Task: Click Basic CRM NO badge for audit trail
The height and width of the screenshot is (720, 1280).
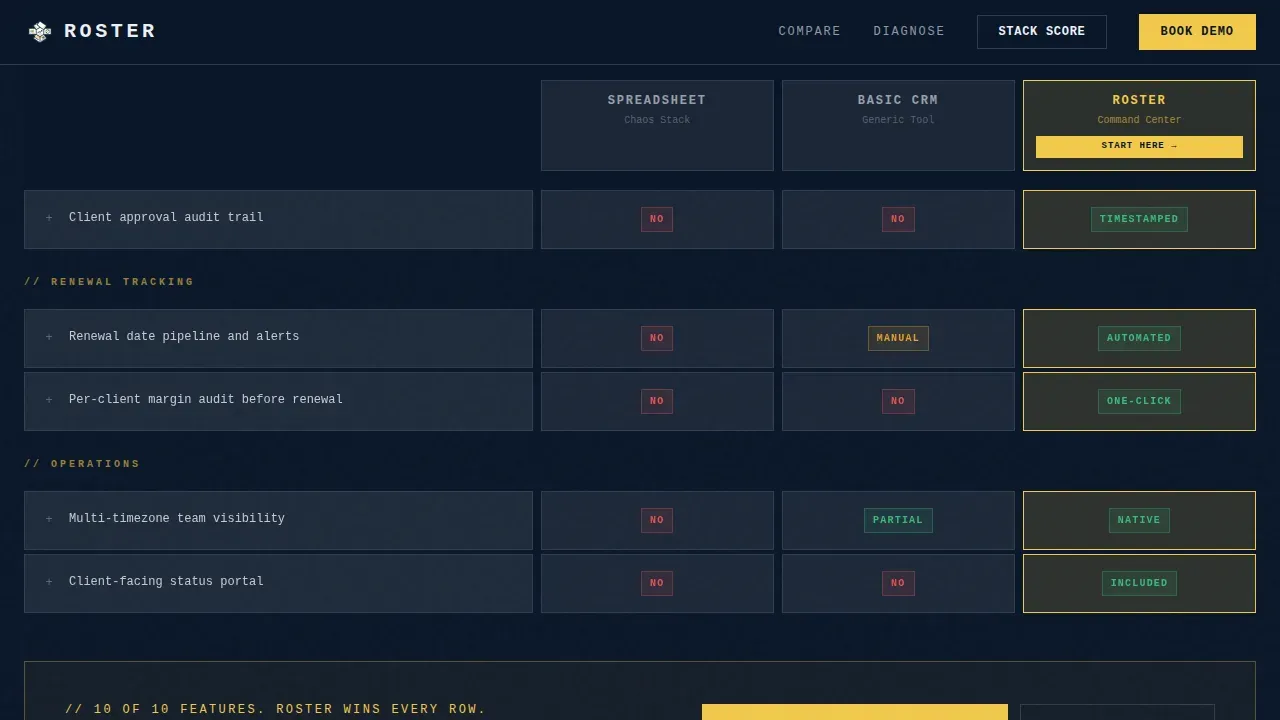Action: tap(898, 219)
